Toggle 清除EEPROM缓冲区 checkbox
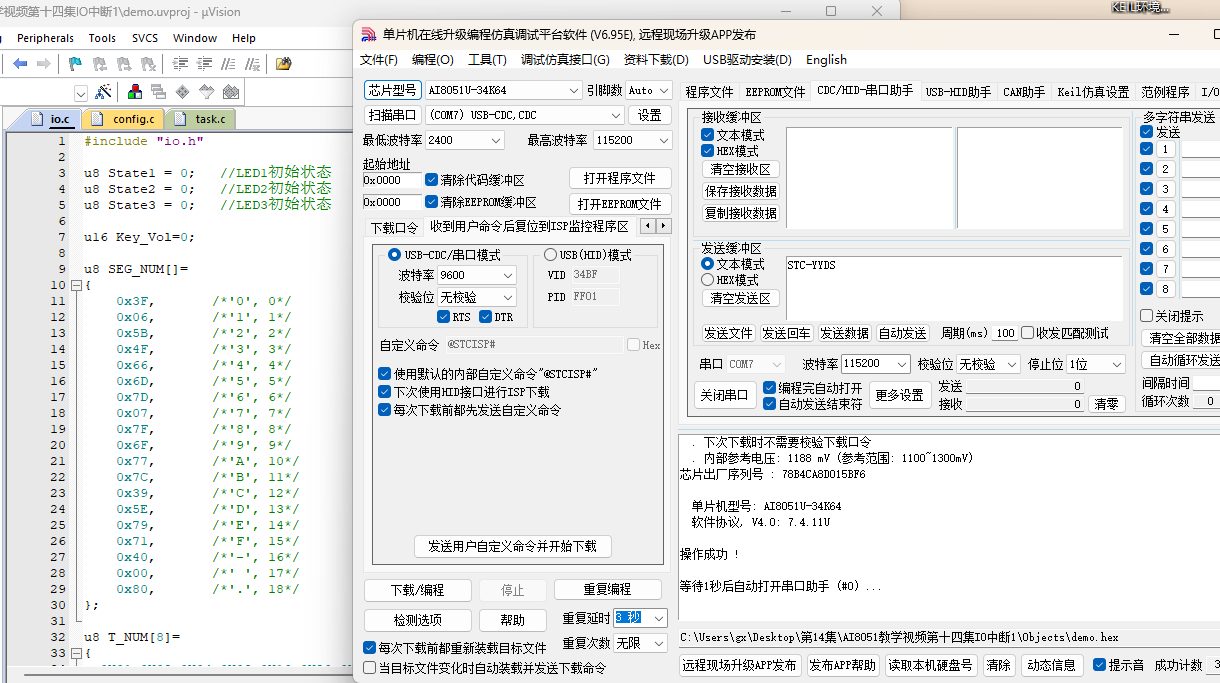Viewport: 1220px width, 683px height. pos(431,202)
